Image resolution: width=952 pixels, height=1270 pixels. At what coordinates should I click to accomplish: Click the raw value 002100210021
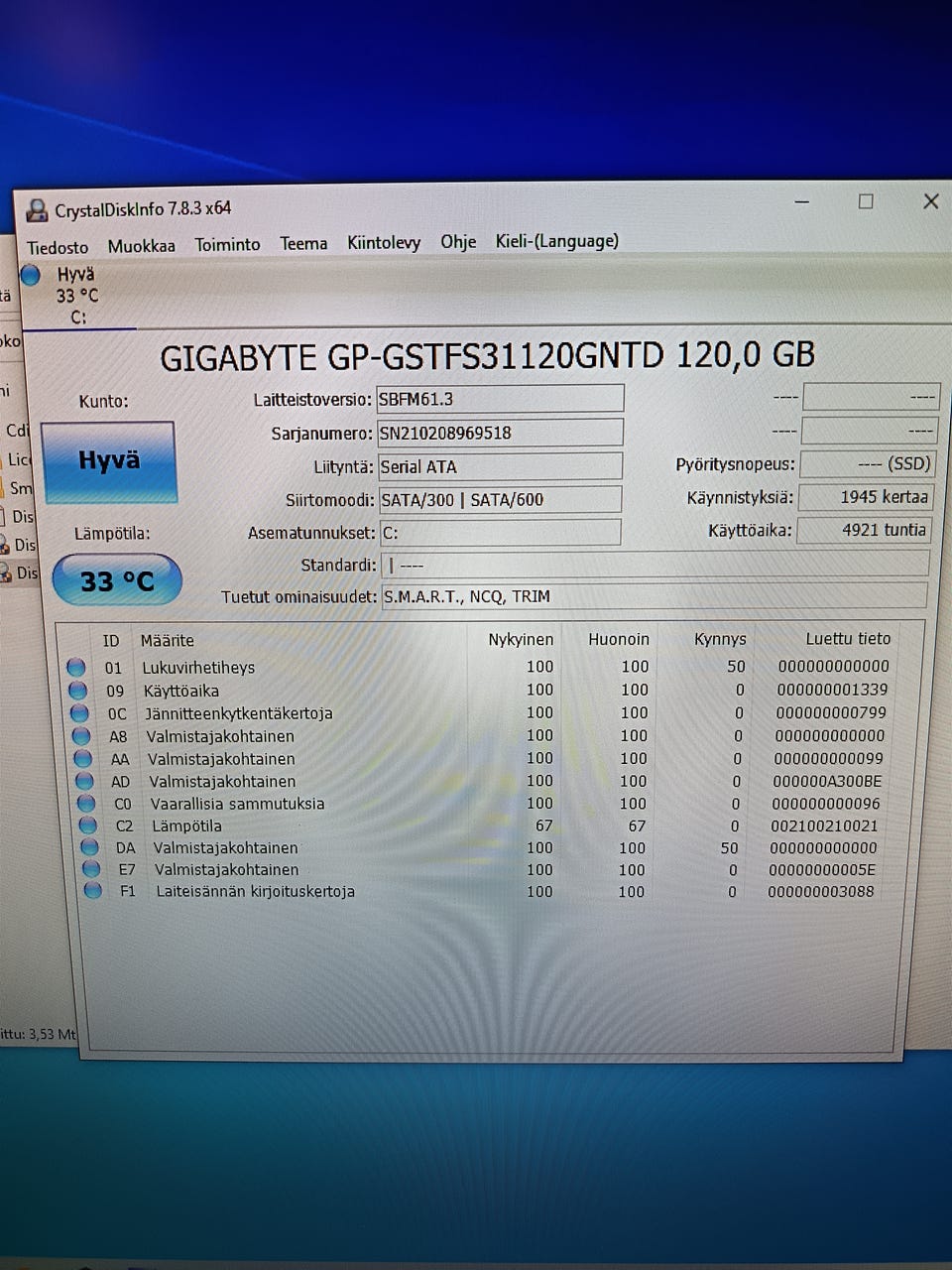(824, 825)
